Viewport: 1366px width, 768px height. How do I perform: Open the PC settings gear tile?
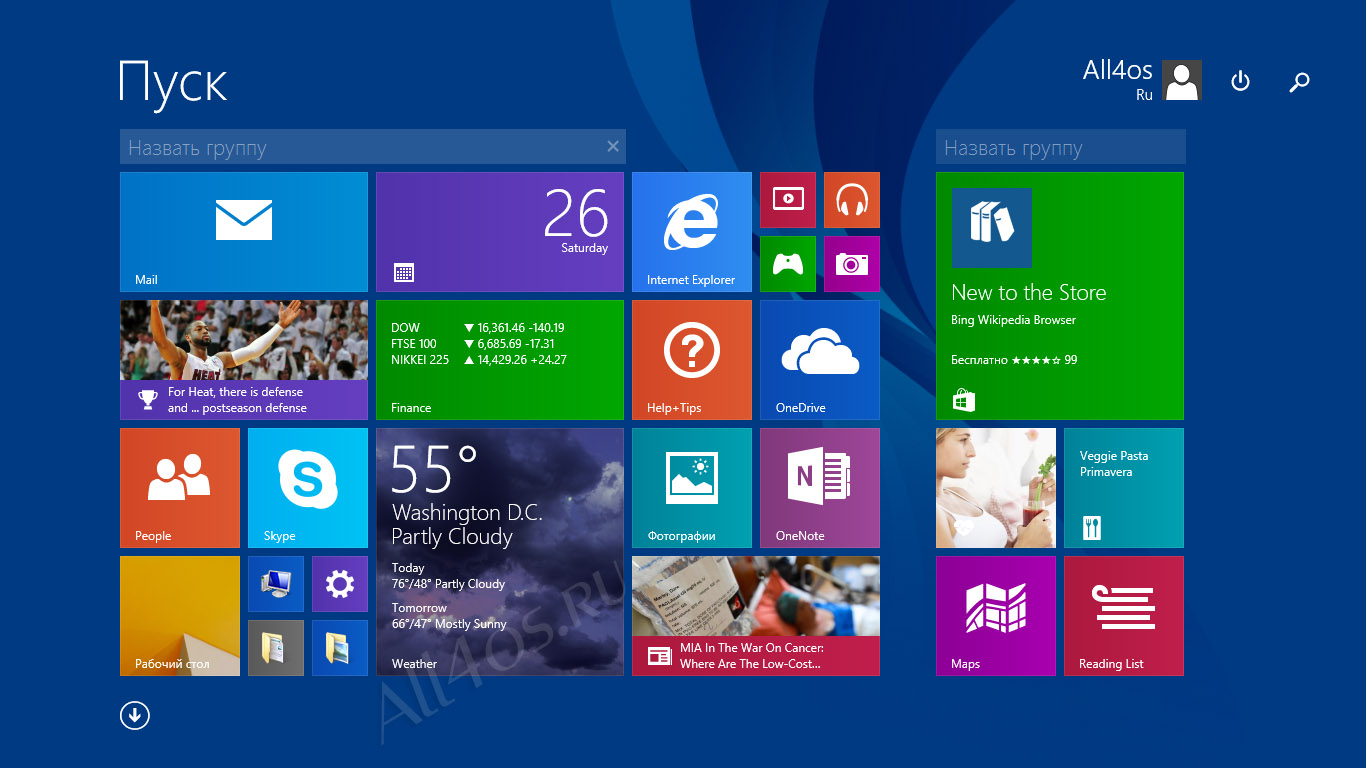coord(340,584)
